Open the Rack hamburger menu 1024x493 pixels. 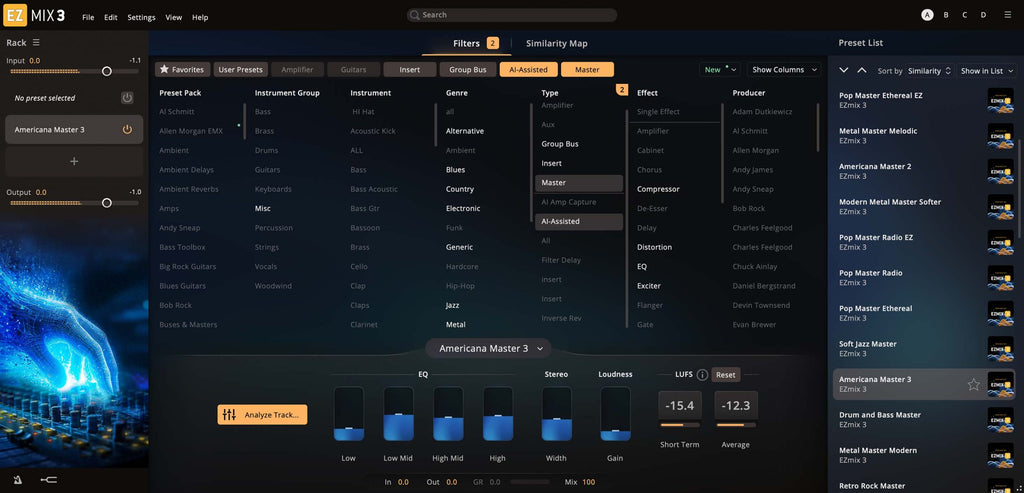click(x=36, y=42)
